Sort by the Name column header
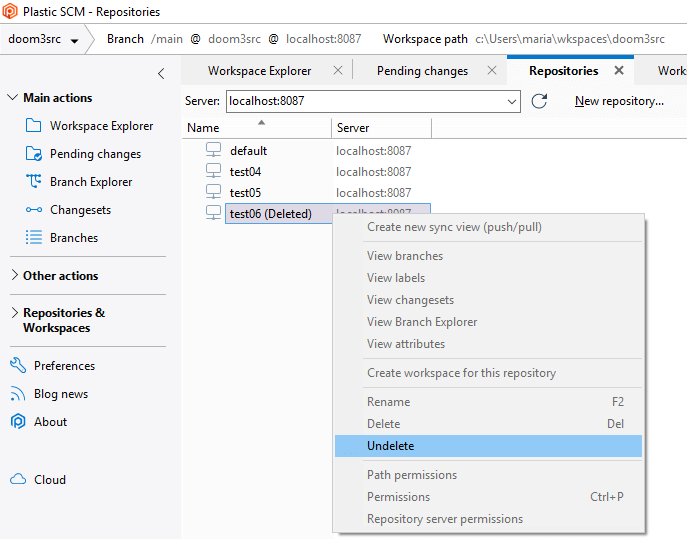The width and height of the screenshot is (687, 539). click(257, 128)
